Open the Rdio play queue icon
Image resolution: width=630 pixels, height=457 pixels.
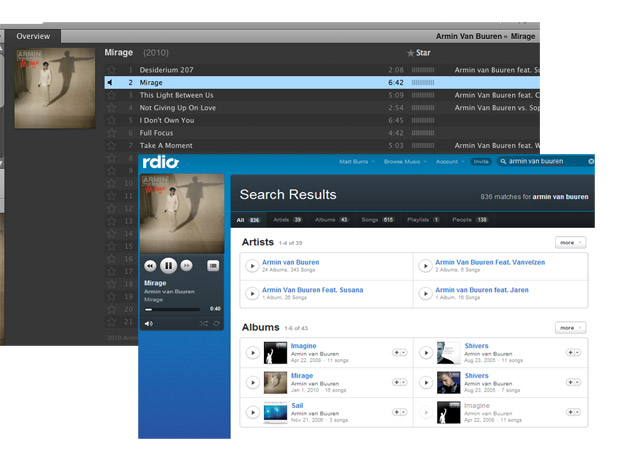[213, 266]
